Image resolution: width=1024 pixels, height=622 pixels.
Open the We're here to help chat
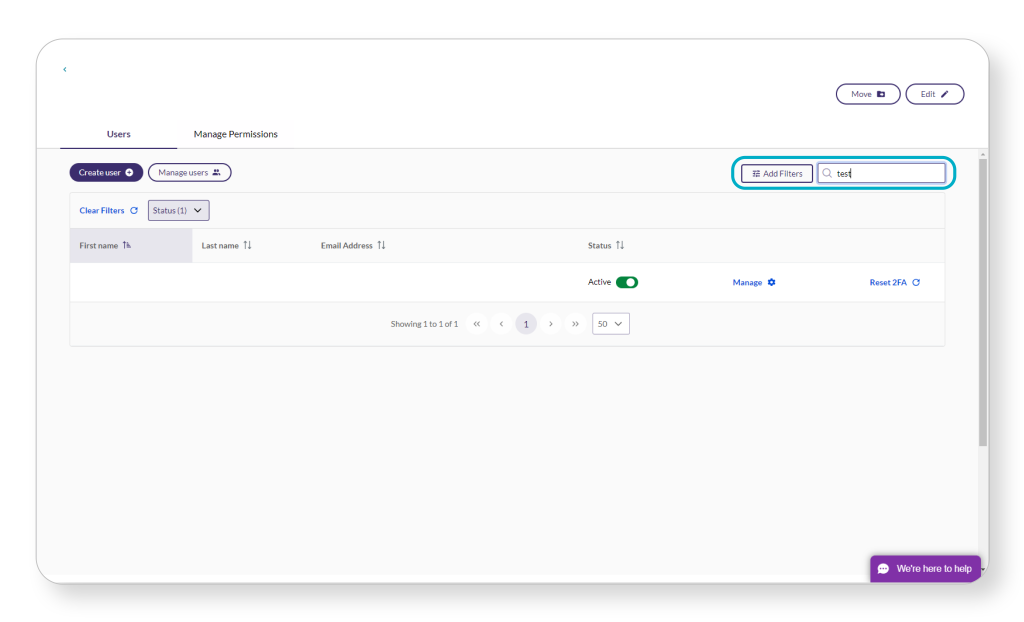coord(925,568)
